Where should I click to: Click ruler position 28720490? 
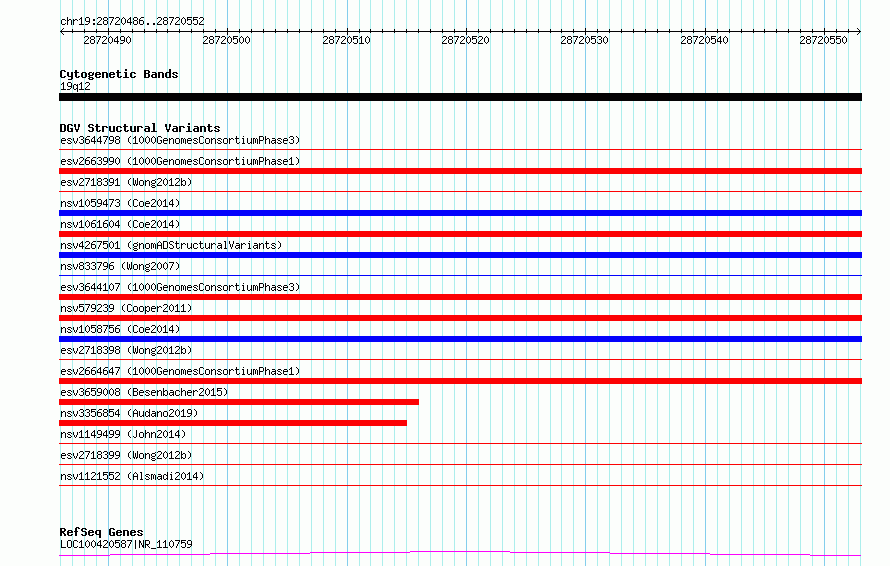[107, 40]
